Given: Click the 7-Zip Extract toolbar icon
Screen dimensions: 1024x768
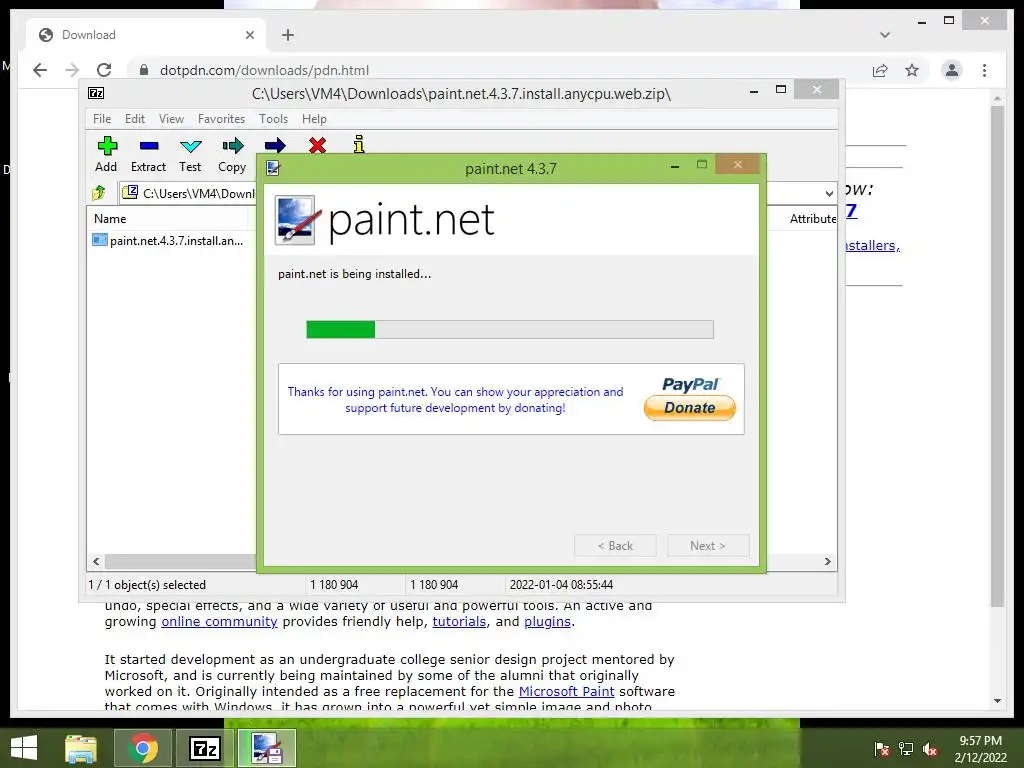Looking at the screenshot, I should point(149,146).
